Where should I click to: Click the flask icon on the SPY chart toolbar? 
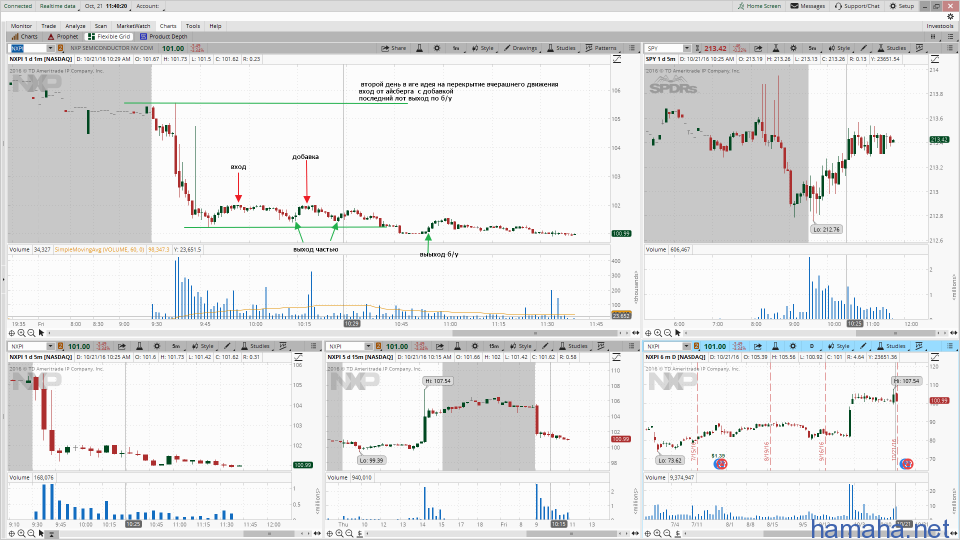pyautogui.click(x=776, y=48)
